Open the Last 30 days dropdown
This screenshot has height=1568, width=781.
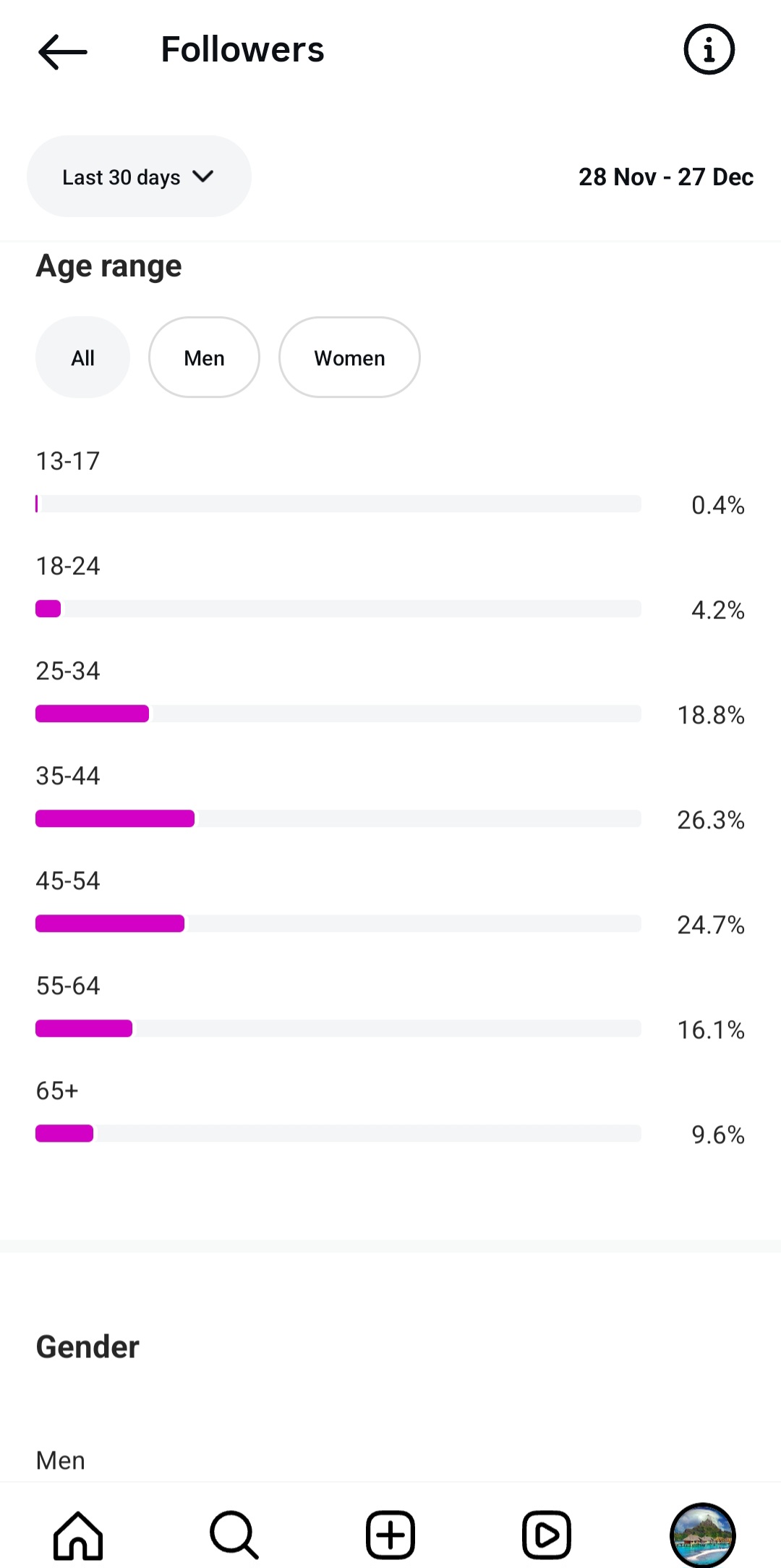(121, 177)
